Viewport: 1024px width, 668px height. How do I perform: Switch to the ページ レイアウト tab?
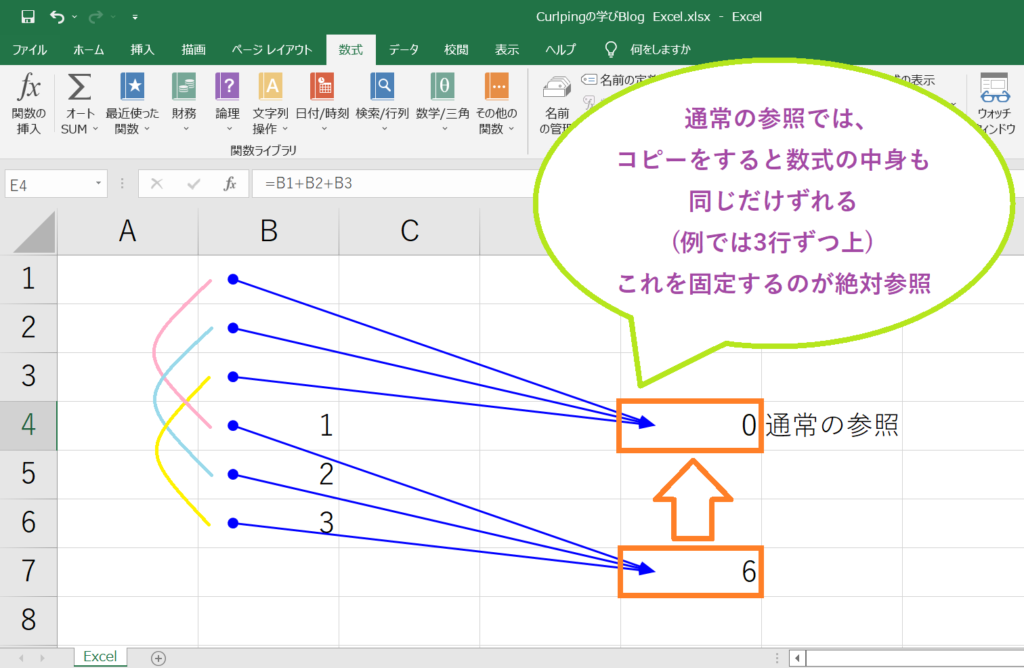(x=272, y=50)
